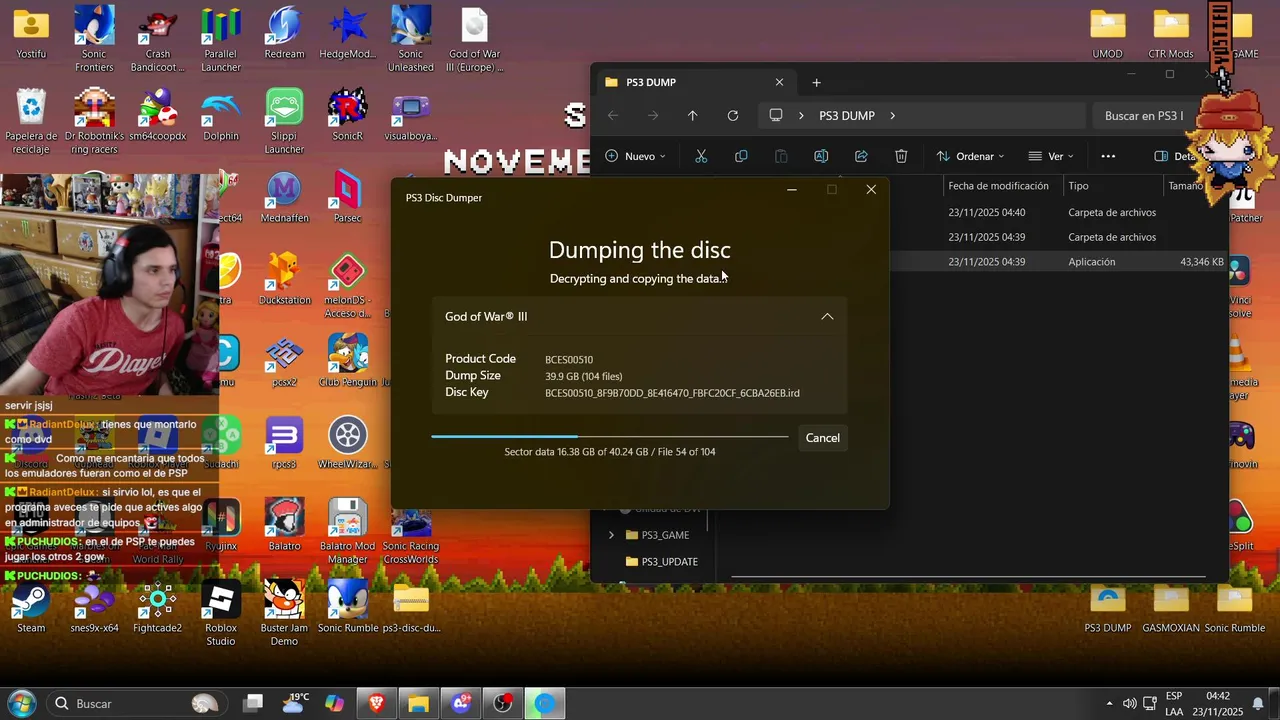Refresh the Explorer folder view

coord(733,116)
